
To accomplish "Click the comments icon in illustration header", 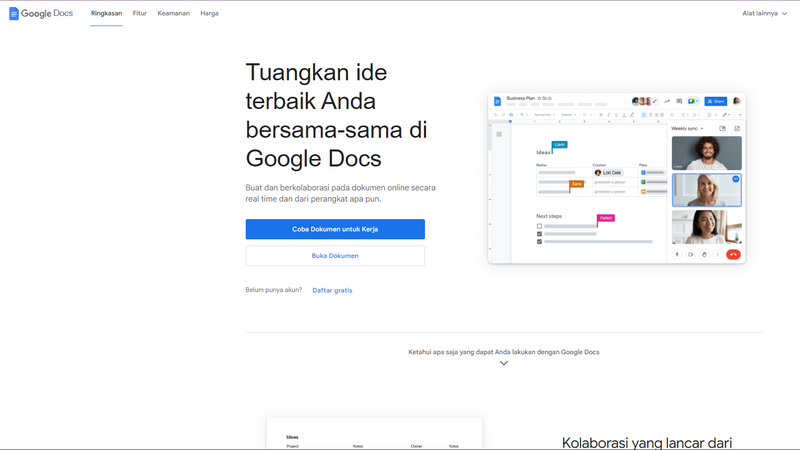I will click(x=679, y=101).
